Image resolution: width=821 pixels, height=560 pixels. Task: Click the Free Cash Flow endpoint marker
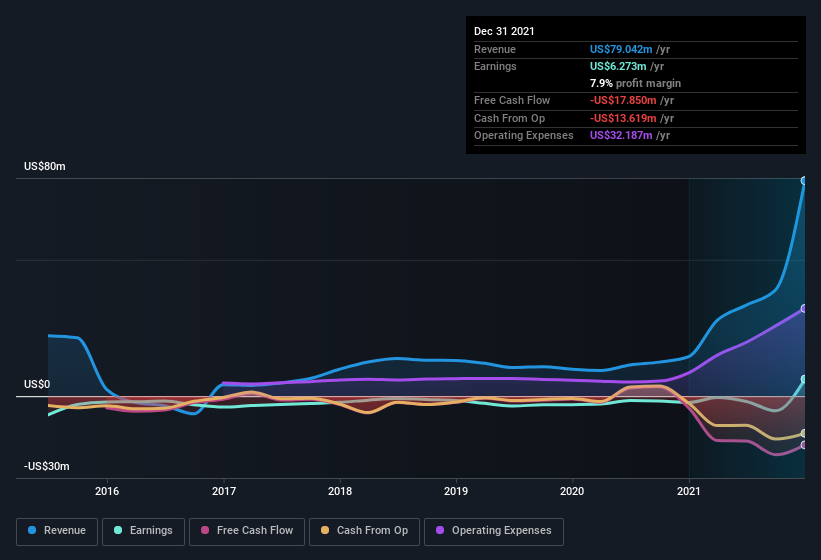pos(804,445)
